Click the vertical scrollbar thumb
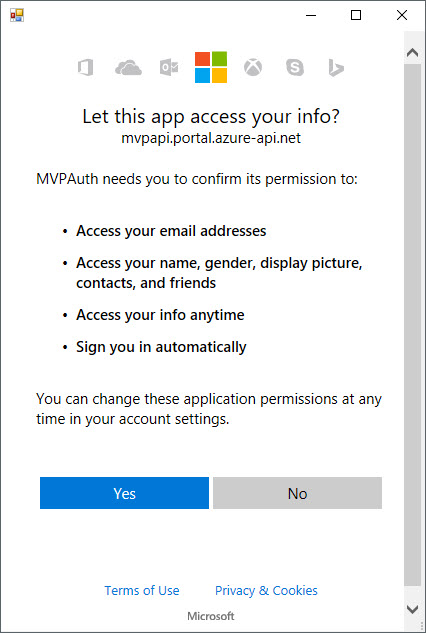 coord(412,324)
